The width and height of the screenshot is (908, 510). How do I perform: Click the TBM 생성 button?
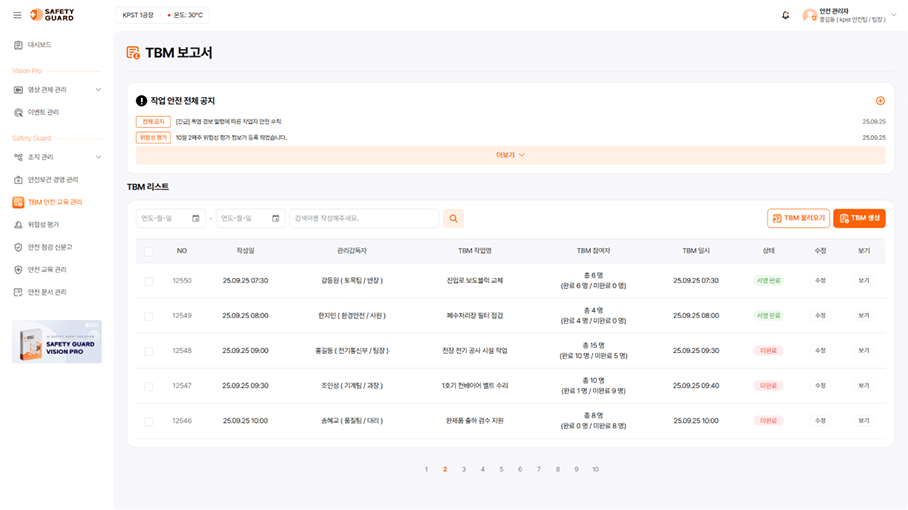point(859,218)
